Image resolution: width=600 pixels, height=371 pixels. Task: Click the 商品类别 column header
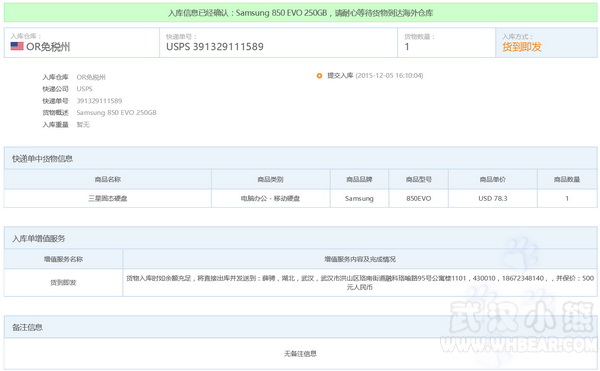click(271, 179)
